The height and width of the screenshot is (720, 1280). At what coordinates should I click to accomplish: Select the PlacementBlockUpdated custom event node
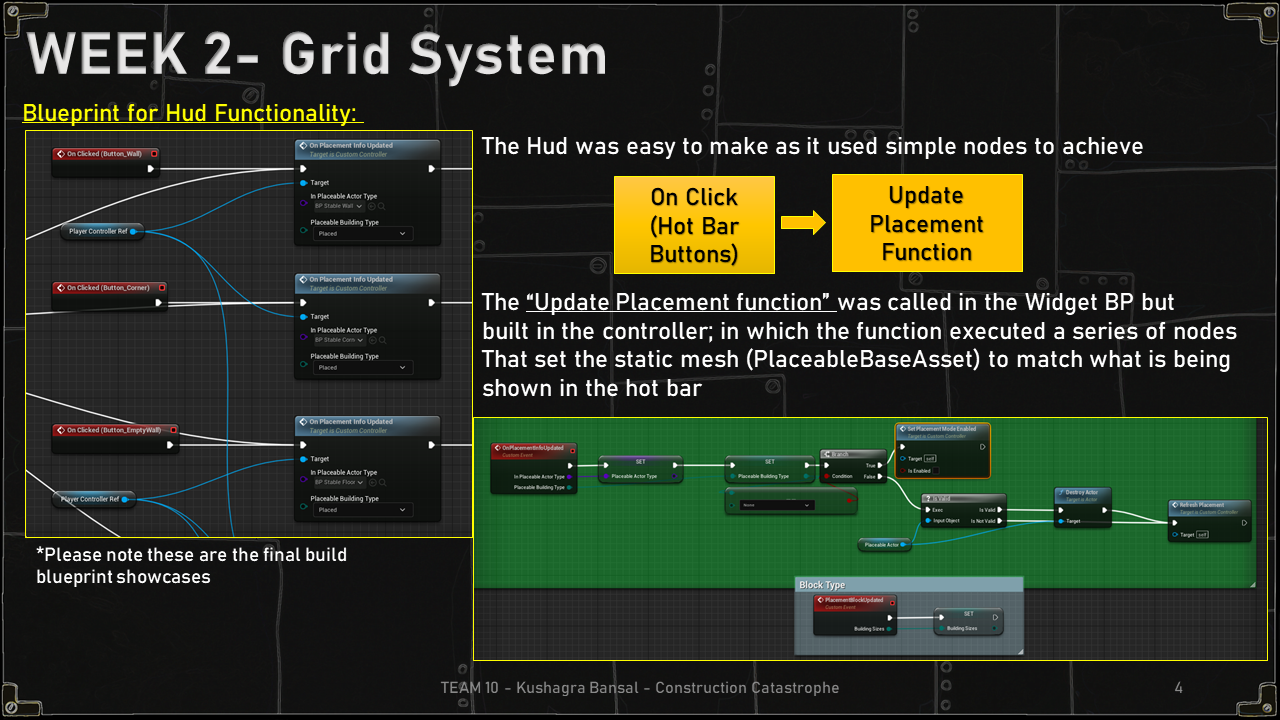[x=854, y=601]
